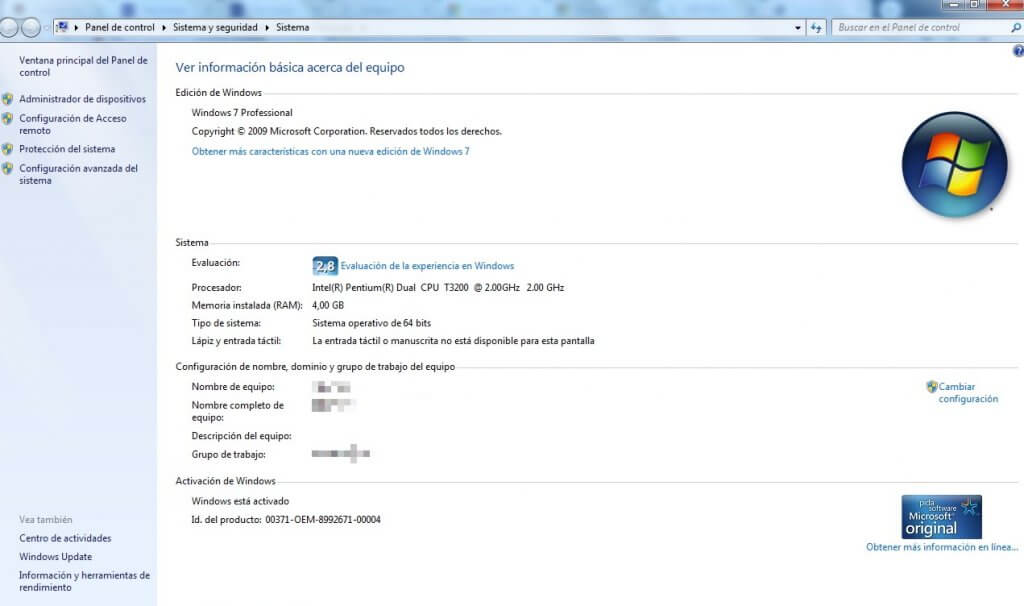Click the shield icon next to Cambiar configuración
Viewport: 1024px width, 606px height.
coord(932,387)
